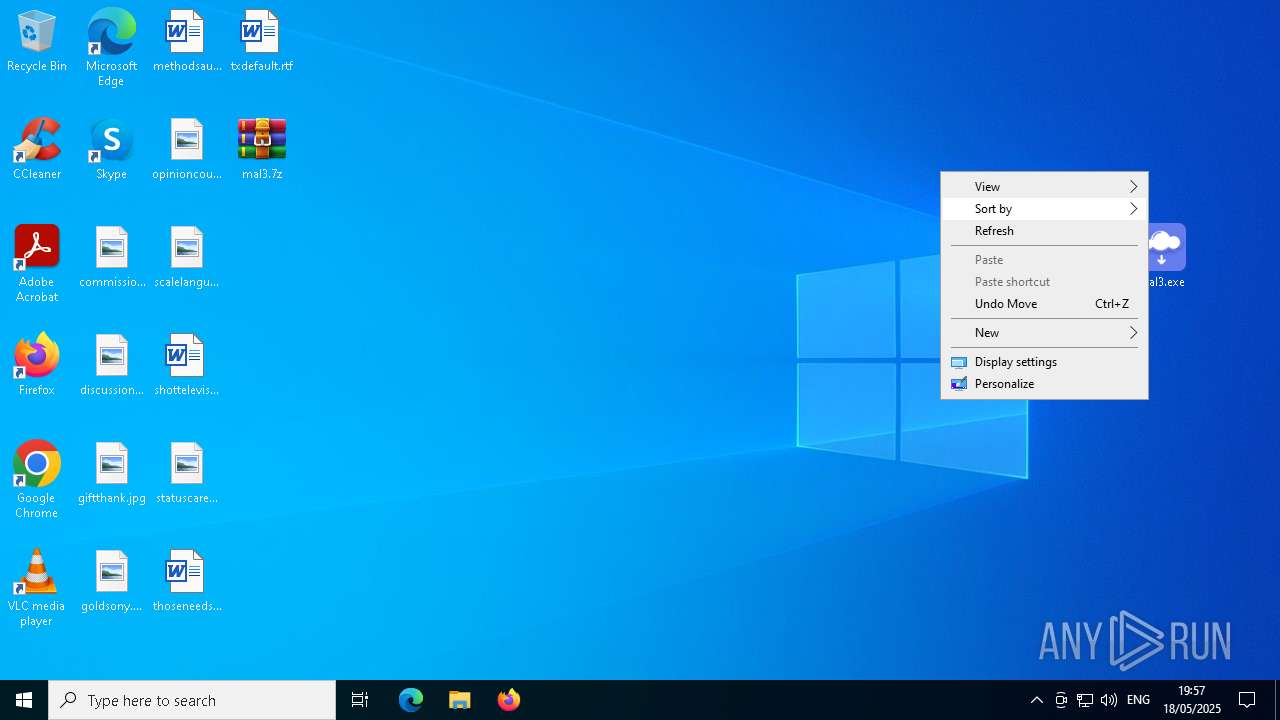Image resolution: width=1280 pixels, height=720 pixels.
Task: Select the mal3.7z archive icon
Action: tap(261, 148)
